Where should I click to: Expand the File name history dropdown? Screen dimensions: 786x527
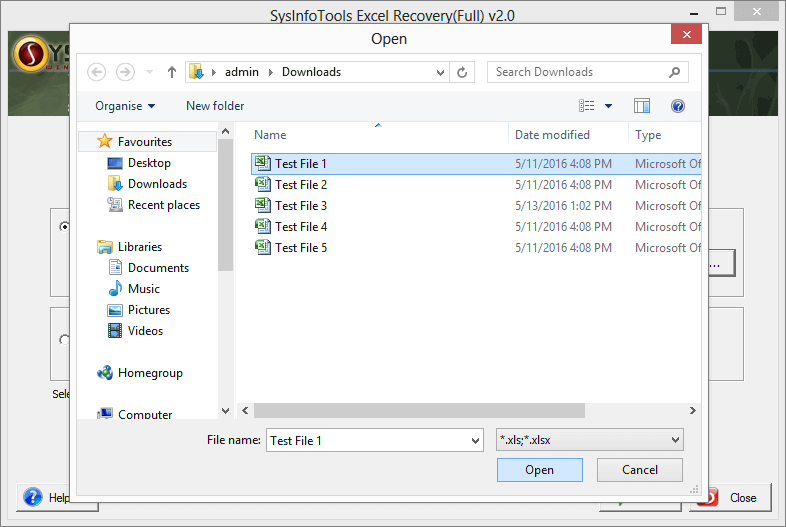(x=475, y=440)
